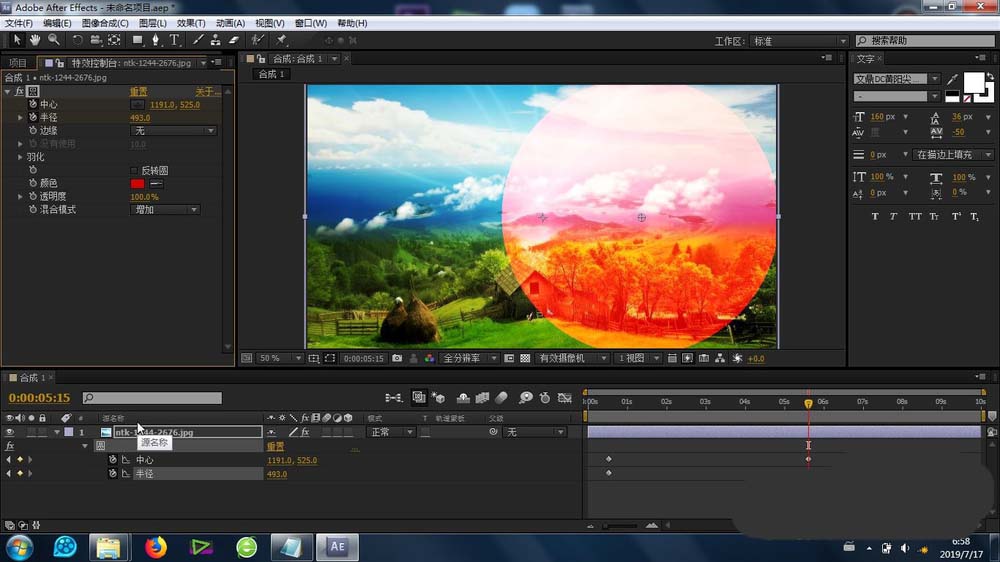Select the Pen tool

(x=155, y=40)
